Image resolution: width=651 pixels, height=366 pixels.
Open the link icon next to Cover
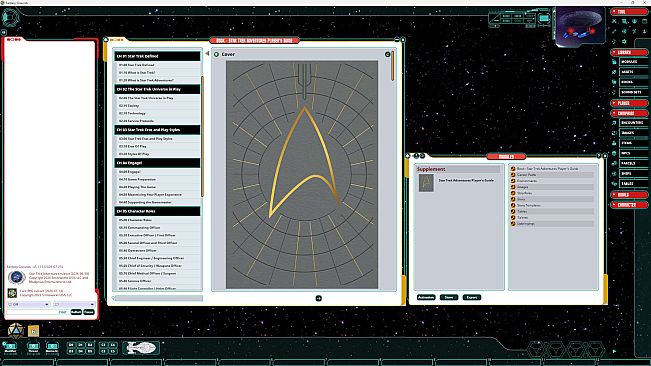[x=216, y=54]
